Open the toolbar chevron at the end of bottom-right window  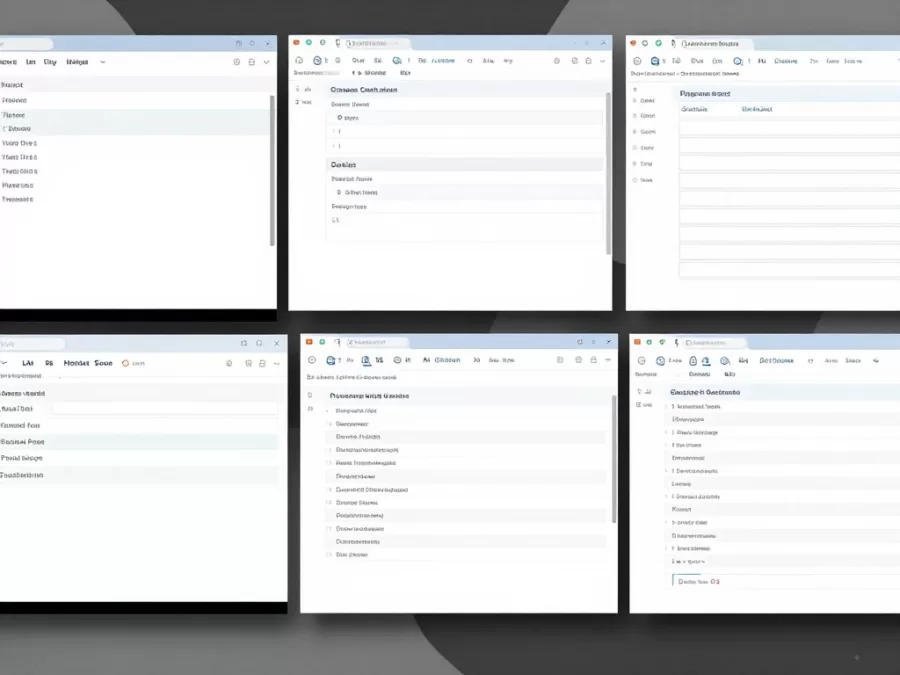[x=876, y=360]
